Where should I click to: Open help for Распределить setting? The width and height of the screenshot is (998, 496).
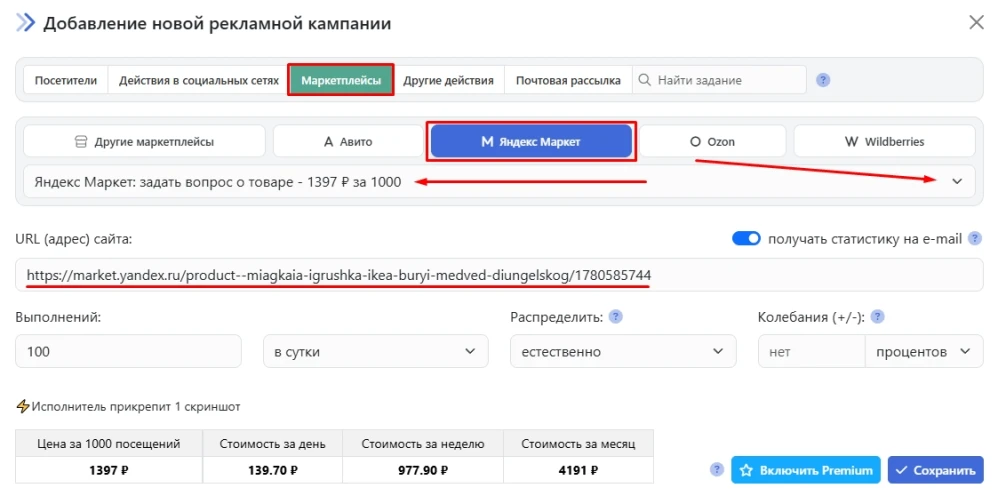615,317
